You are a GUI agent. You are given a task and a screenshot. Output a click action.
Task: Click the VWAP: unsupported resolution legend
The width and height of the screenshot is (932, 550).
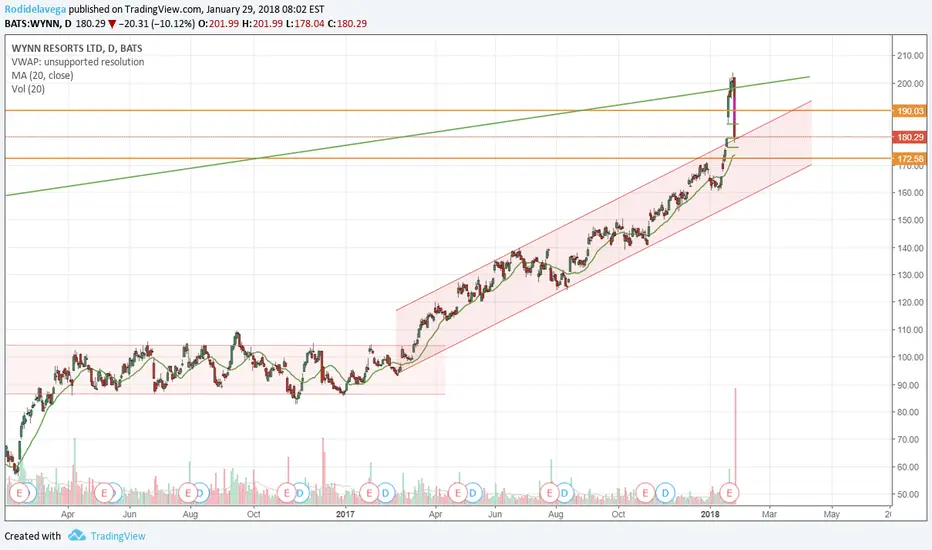pyautogui.click(x=78, y=62)
